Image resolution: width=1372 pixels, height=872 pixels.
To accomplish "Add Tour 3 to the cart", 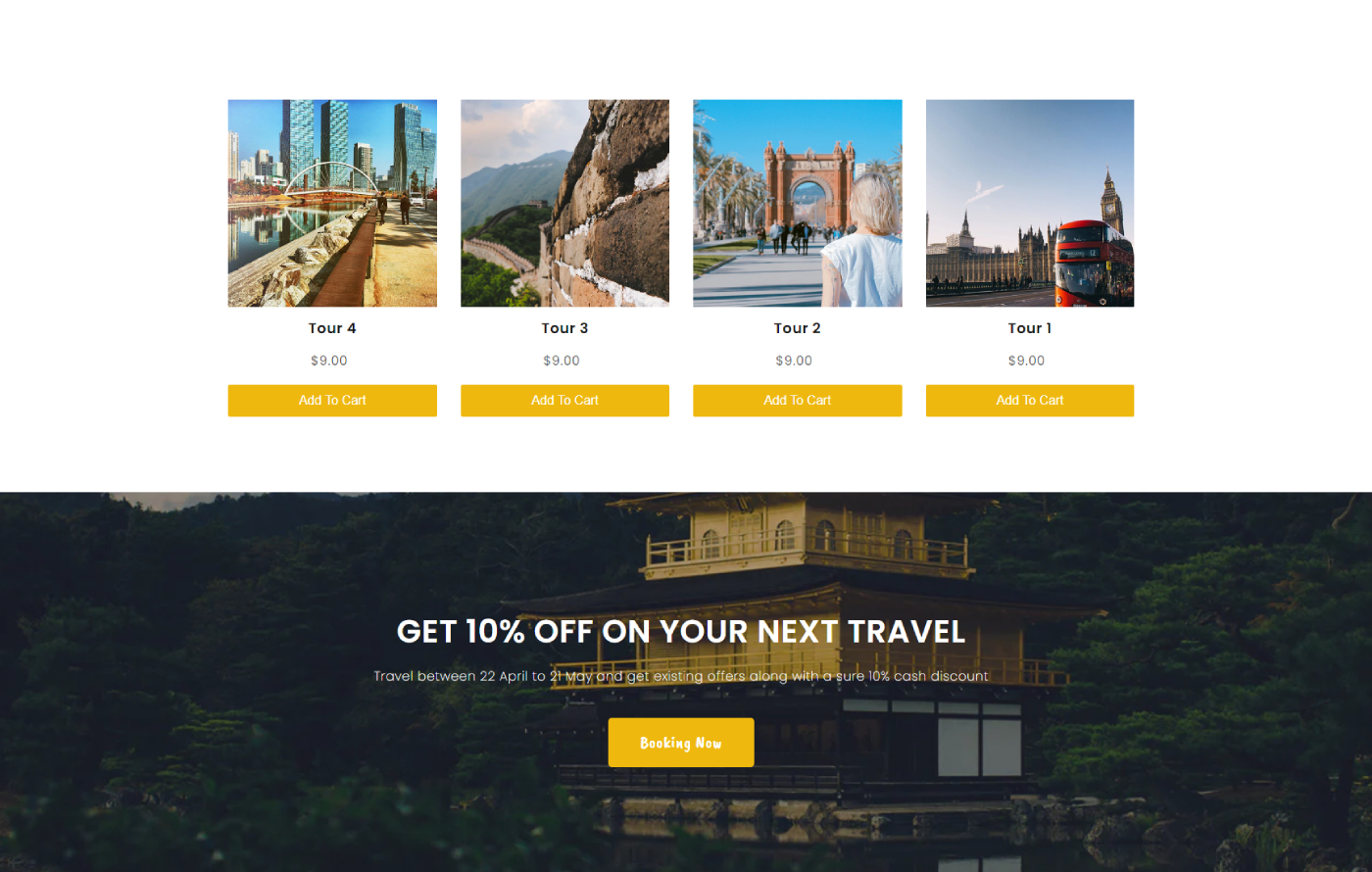I will tap(564, 401).
